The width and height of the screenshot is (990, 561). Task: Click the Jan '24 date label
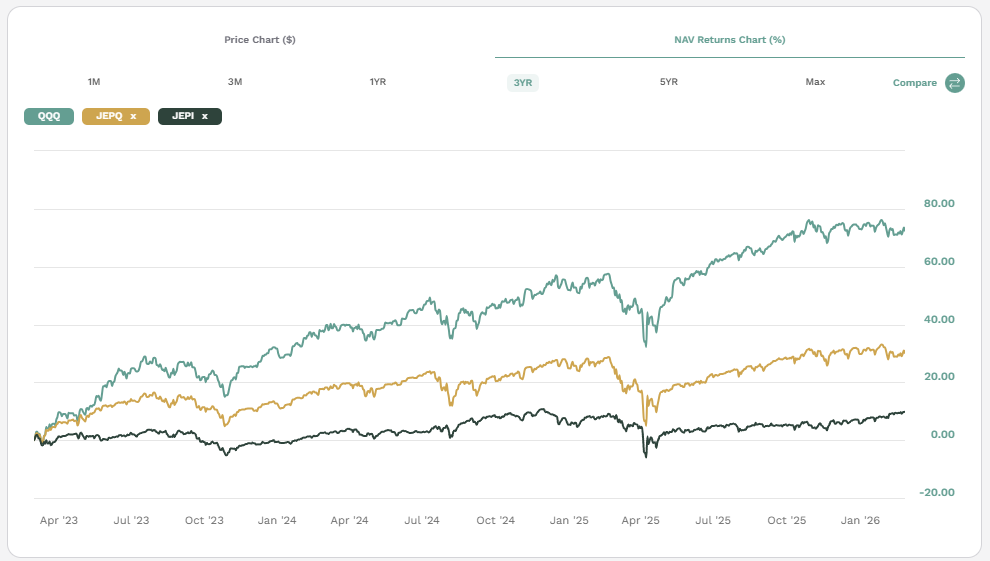(x=277, y=521)
